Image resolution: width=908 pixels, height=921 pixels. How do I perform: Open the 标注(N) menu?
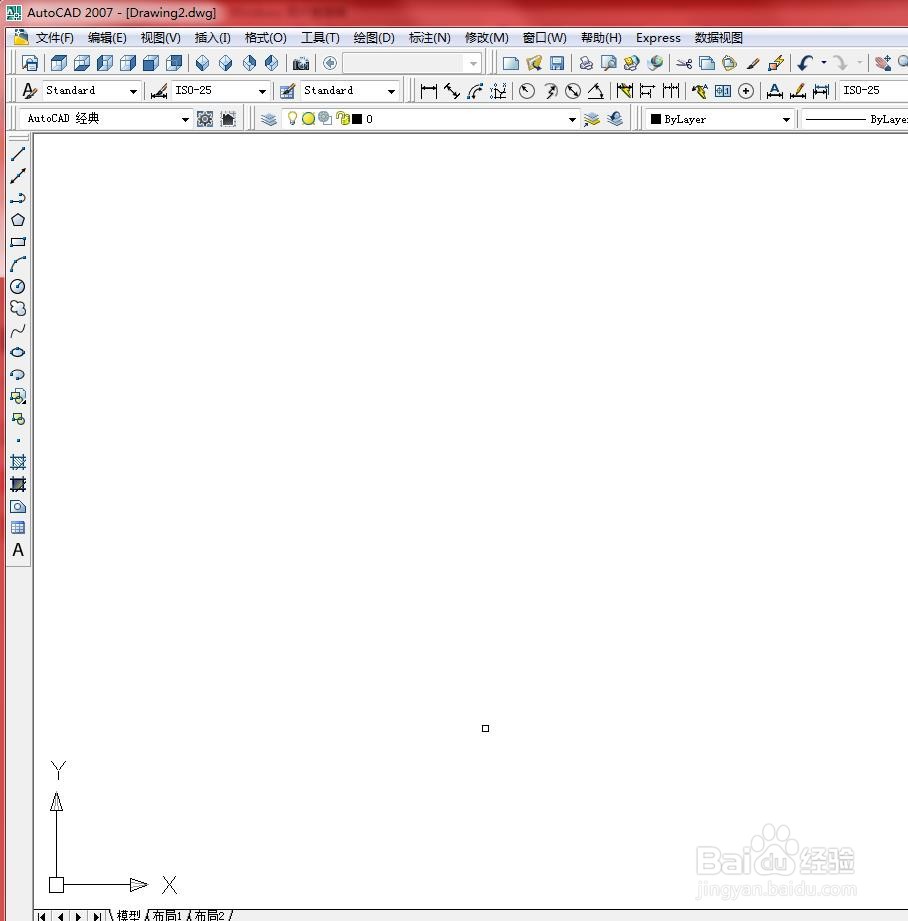430,38
